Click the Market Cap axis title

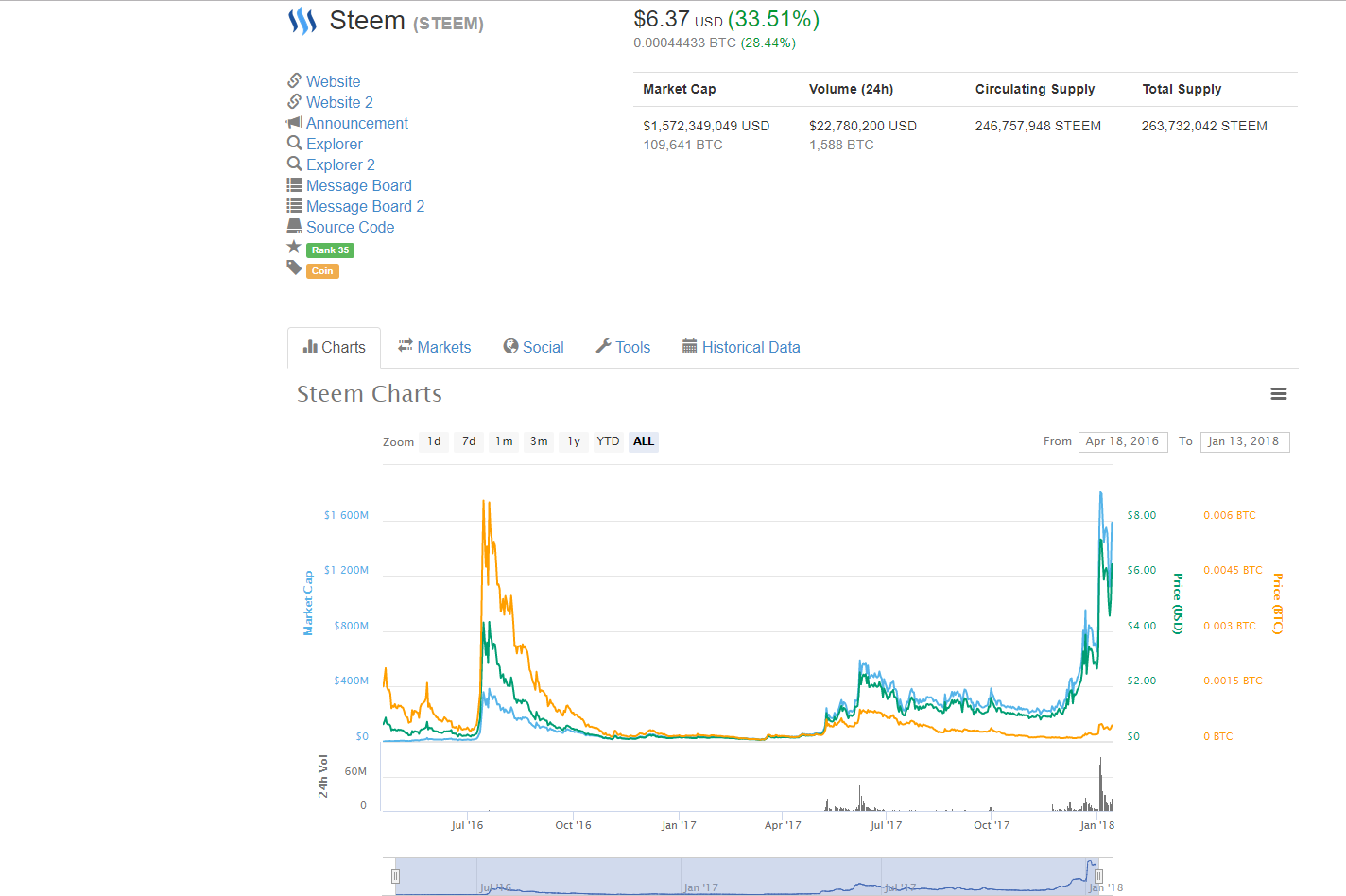click(x=308, y=603)
